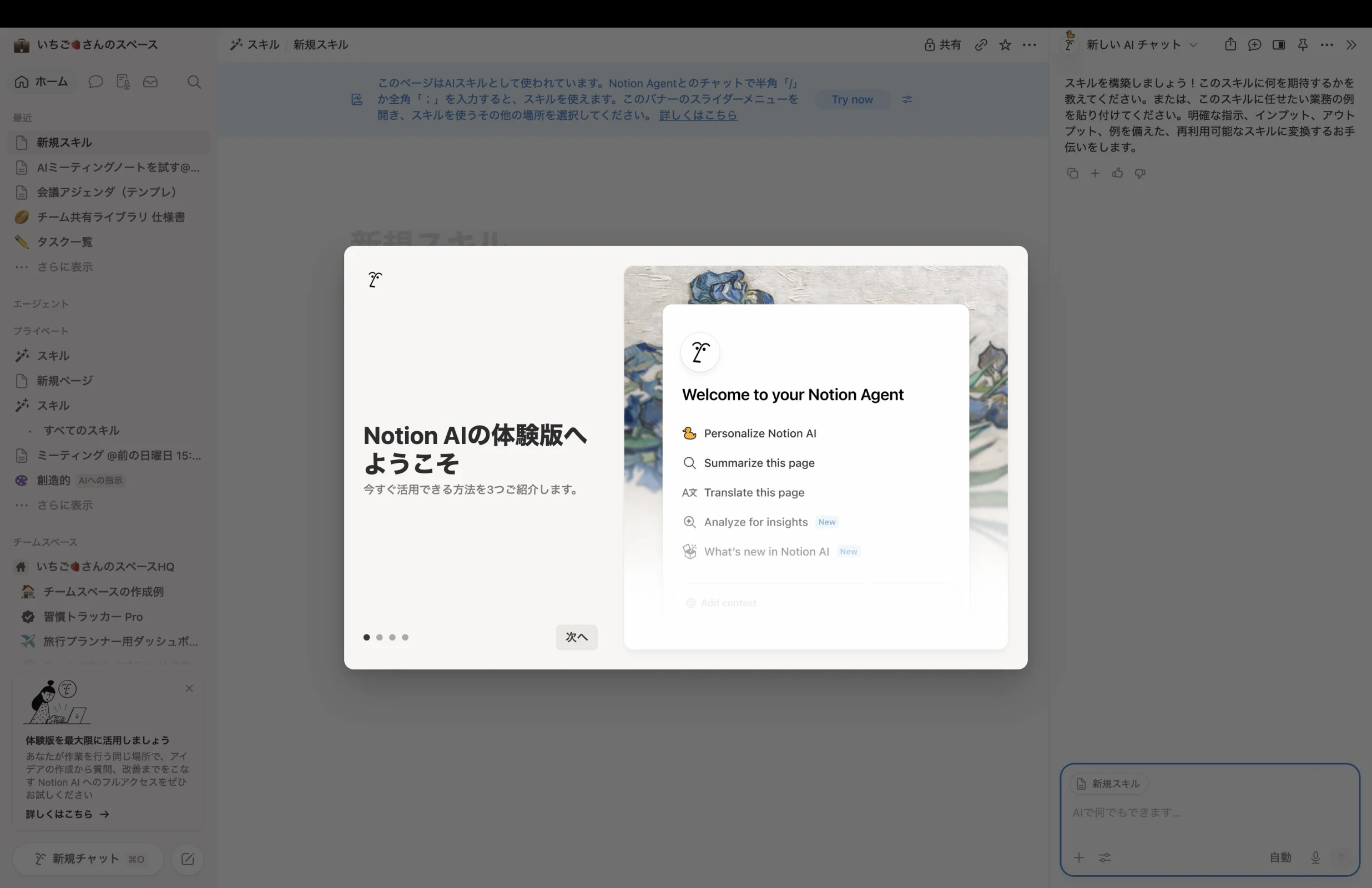This screenshot has width=1372, height=888.
Task: Click the compose new page icon
Action: point(188,859)
